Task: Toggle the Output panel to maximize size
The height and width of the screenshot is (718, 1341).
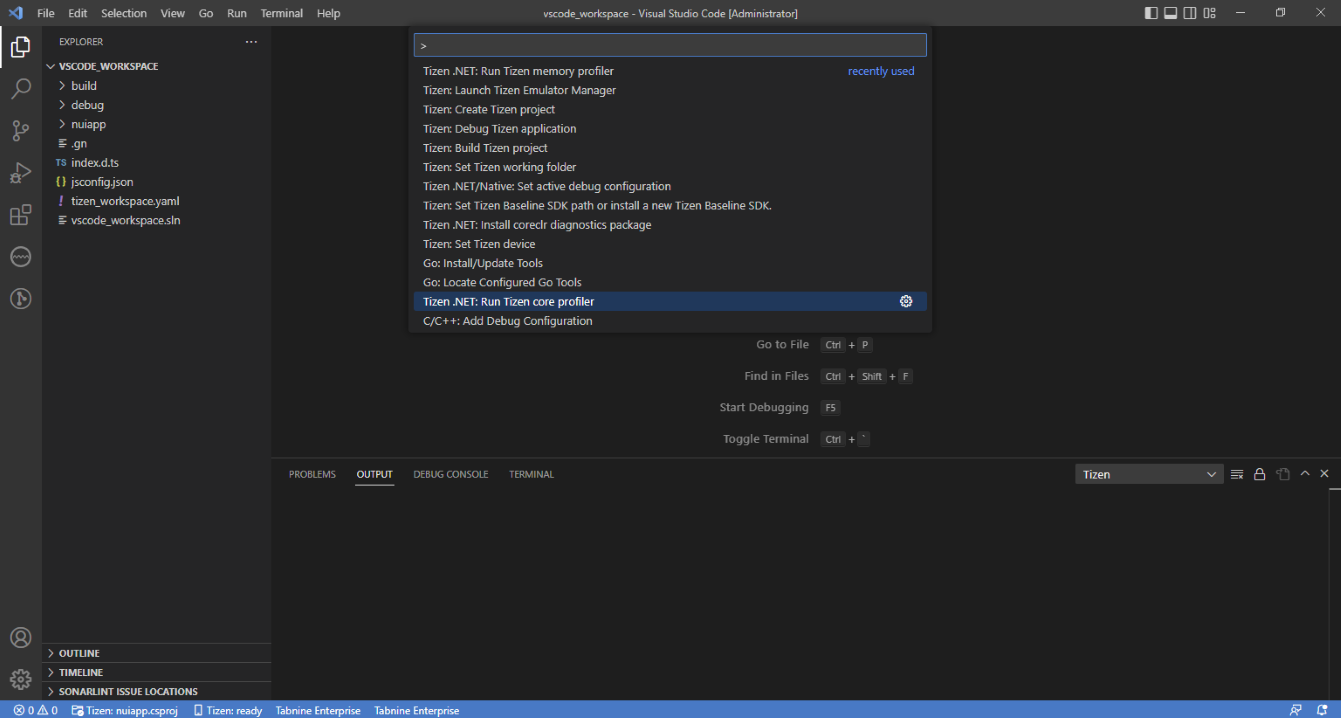Action: [1304, 473]
